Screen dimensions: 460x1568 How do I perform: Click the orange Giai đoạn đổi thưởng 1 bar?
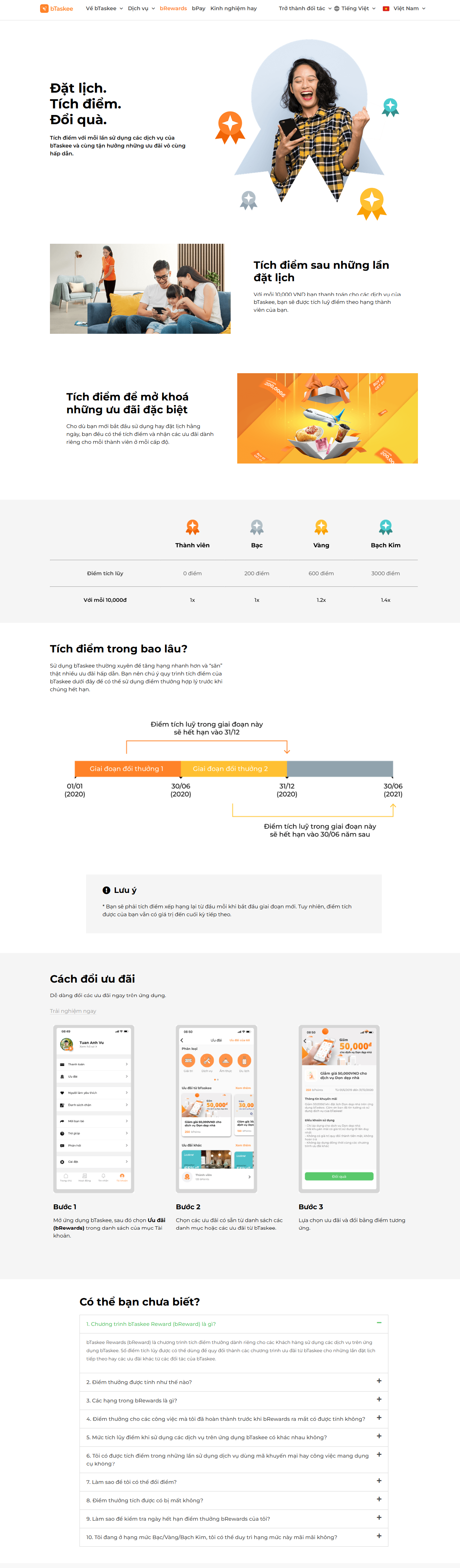(x=127, y=769)
